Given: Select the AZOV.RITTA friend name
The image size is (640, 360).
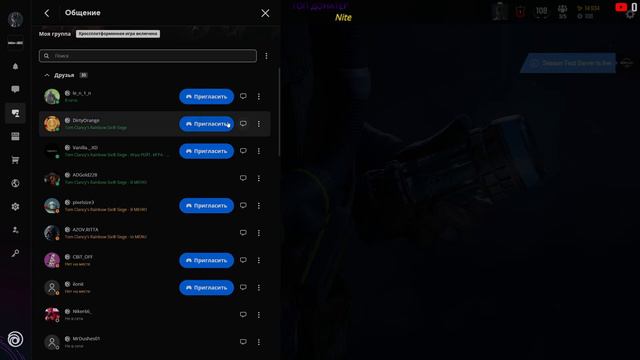Looking at the screenshot, I should [x=85, y=230].
